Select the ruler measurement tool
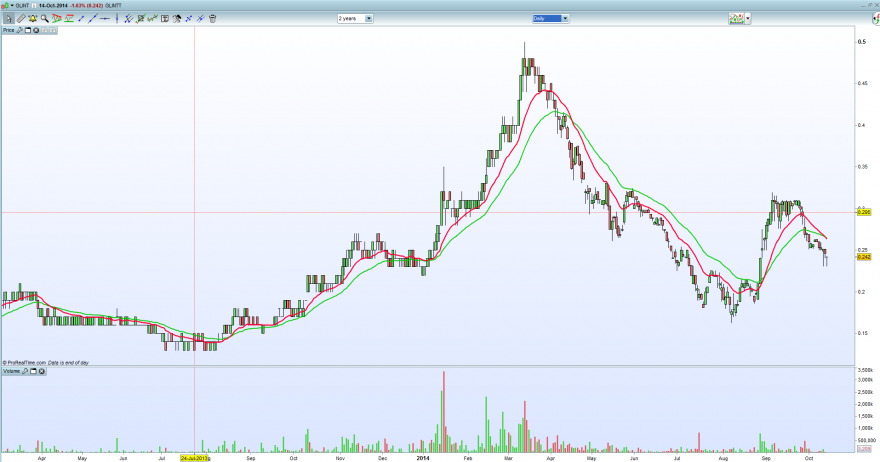This screenshot has height=462, width=880. pos(21,19)
